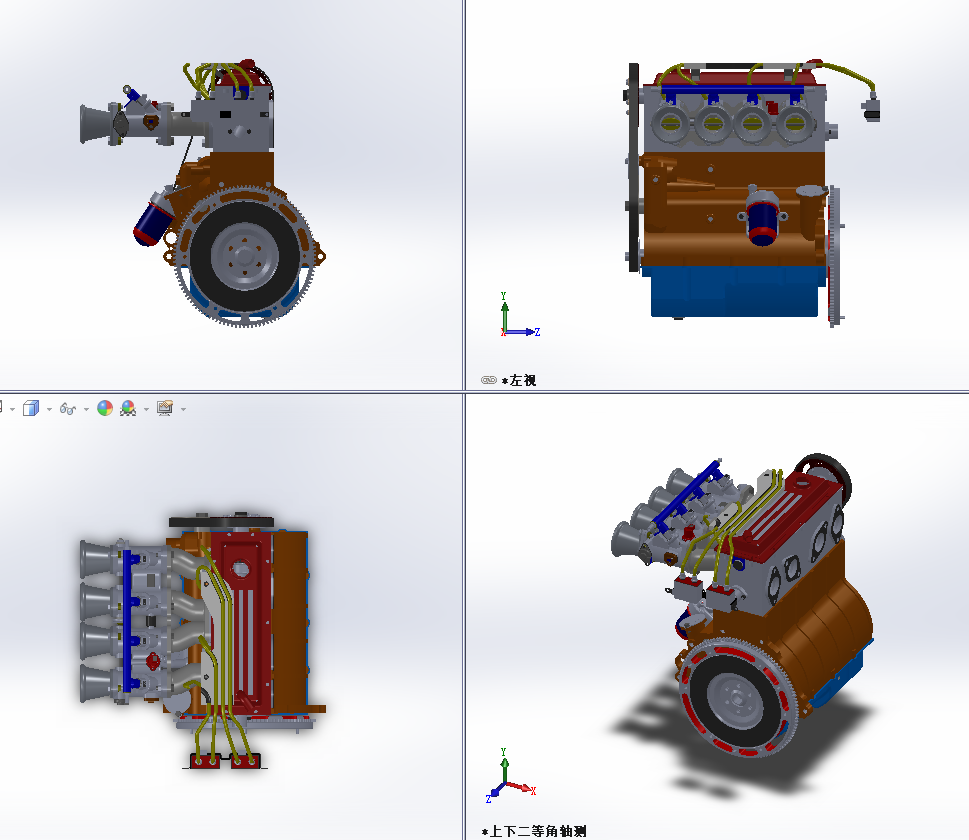Click the Edit Appearance color ball icon
969x840 pixels.
[x=105, y=408]
